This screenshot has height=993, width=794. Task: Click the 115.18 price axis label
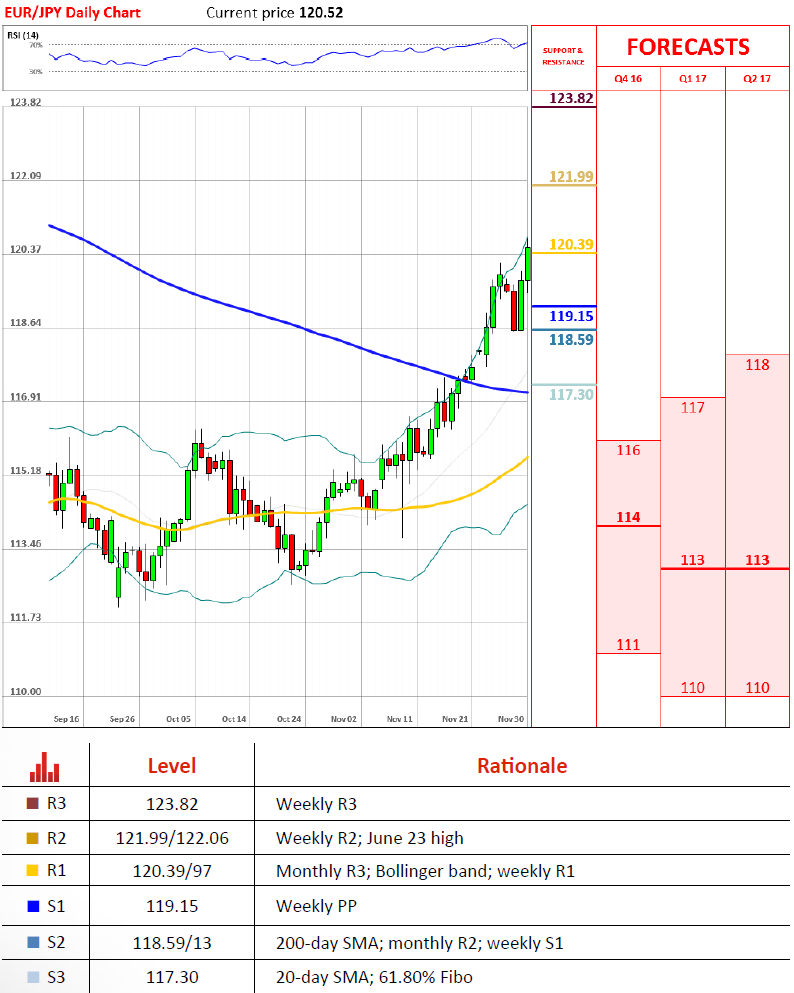pyautogui.click(x=25, y=471)
